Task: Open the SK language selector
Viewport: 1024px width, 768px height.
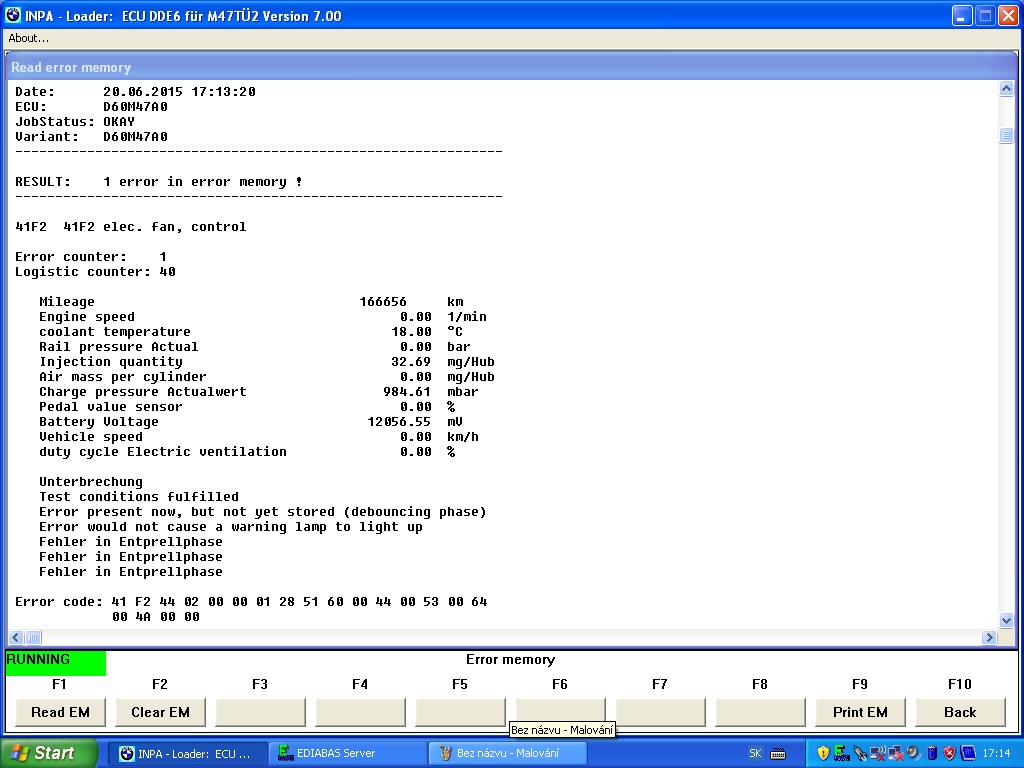Action: pos(756,753)
